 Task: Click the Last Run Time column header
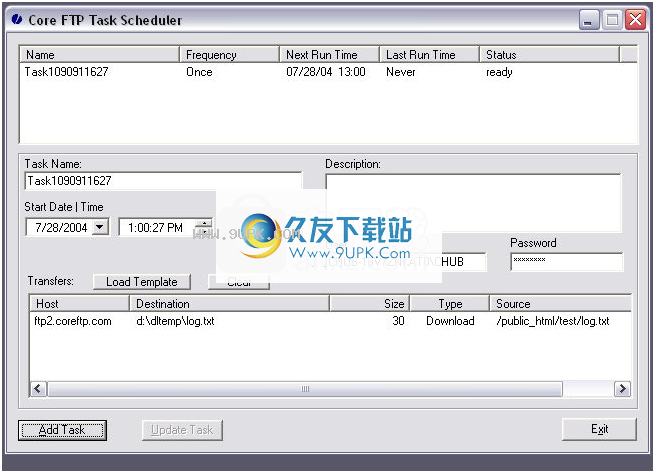point(429,55)
